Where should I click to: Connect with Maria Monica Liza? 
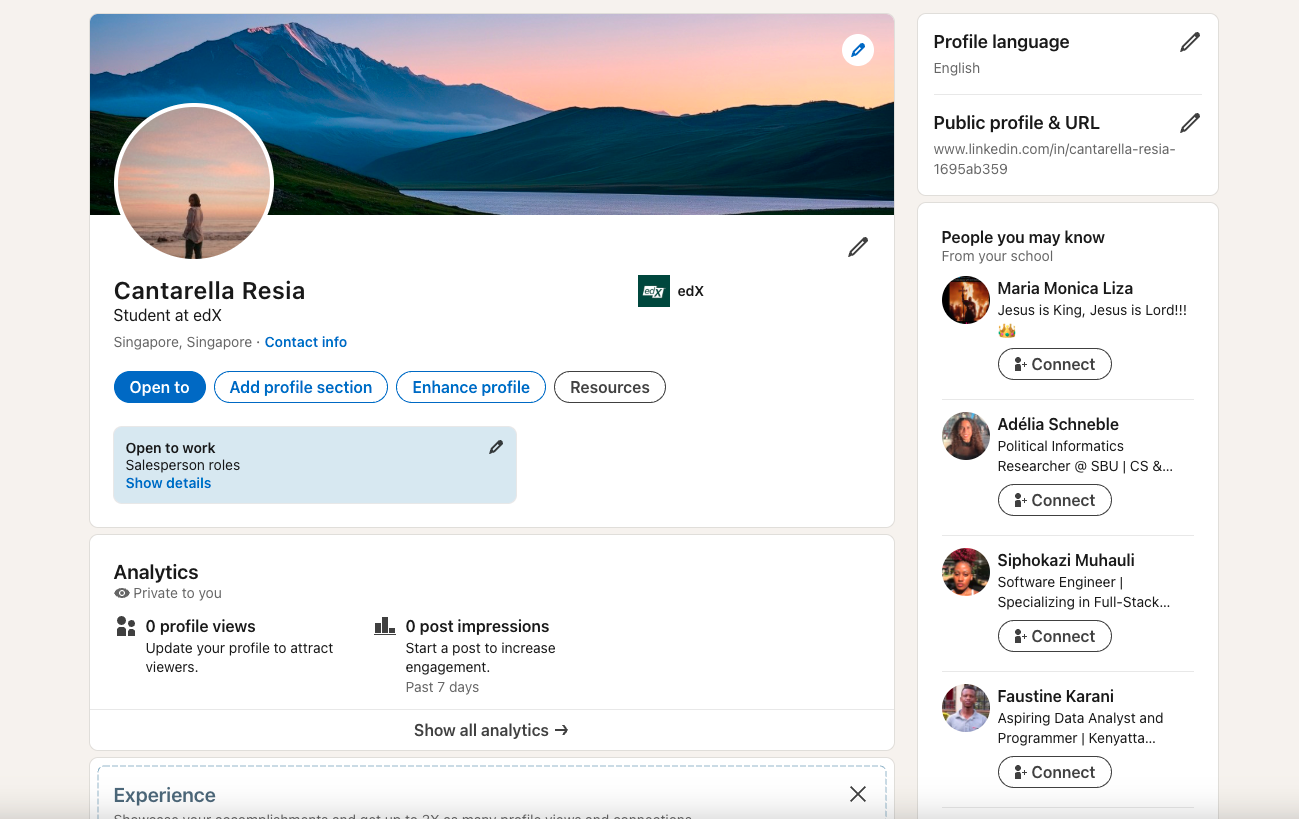[1054, 364]
